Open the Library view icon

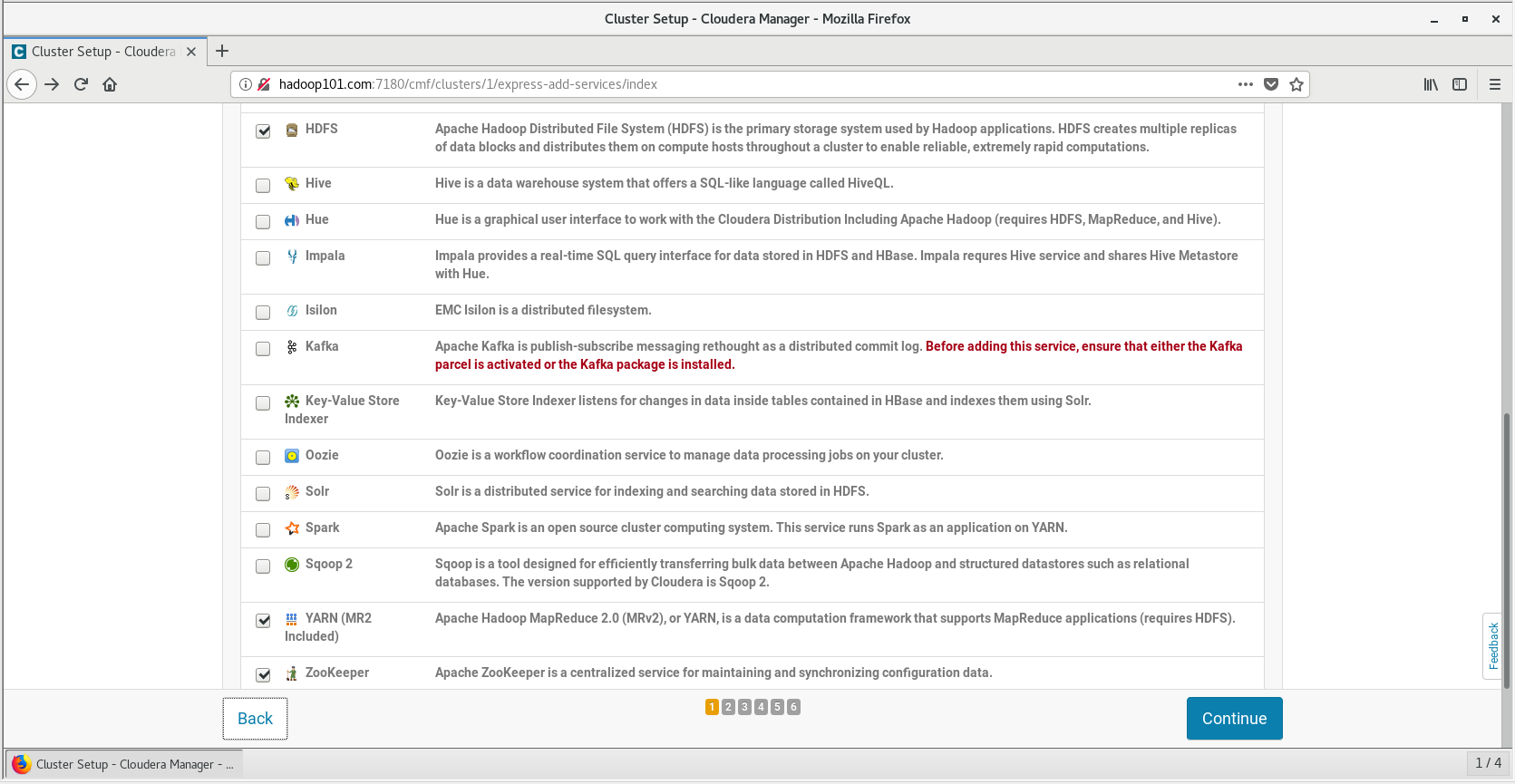tap(1431, 84)
